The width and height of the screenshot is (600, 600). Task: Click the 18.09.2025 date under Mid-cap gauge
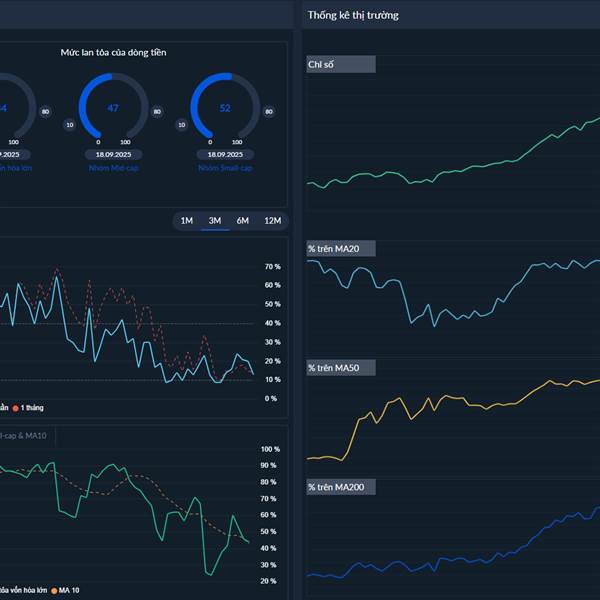[x=113, y=155]
